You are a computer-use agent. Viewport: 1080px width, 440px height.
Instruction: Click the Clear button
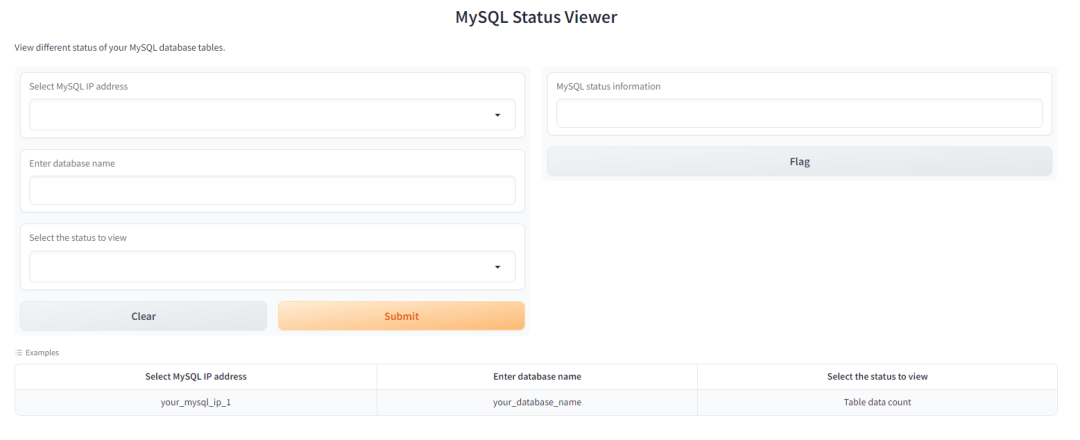pos(143,316)
